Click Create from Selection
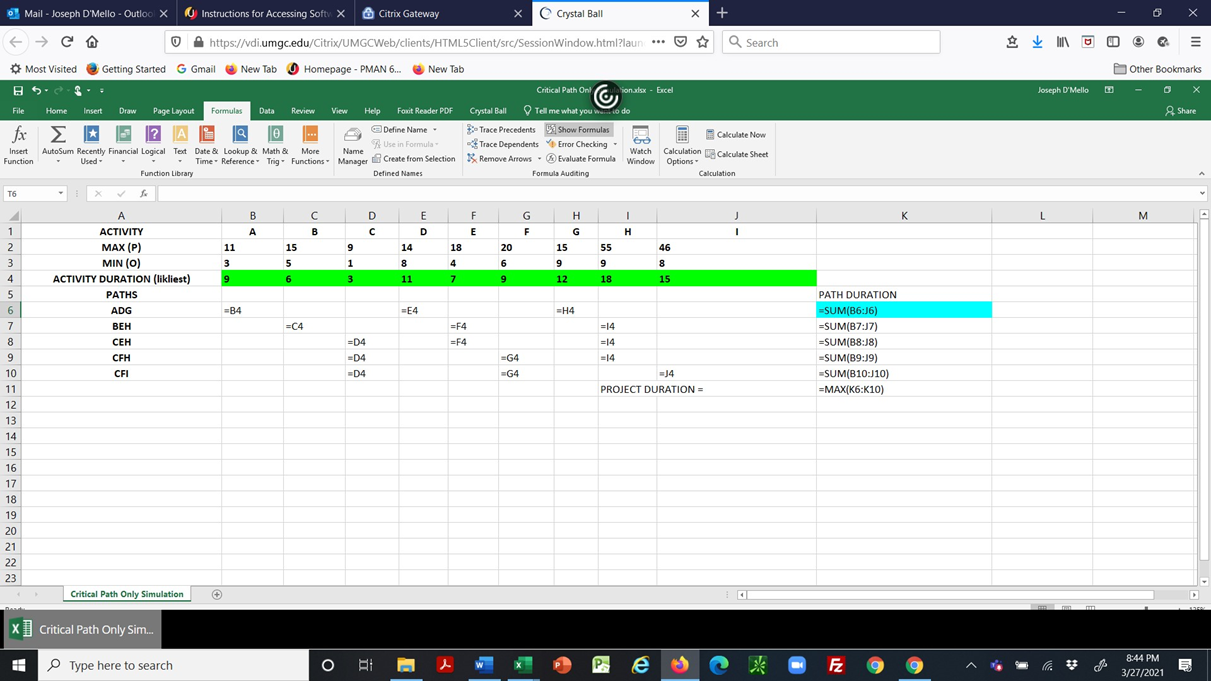The width and height of the screenshot is (1211, 681). point(414,159)
